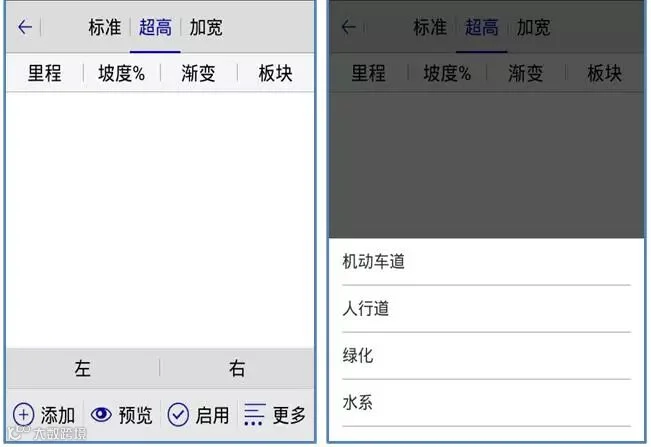Viewport: 651px width, 447px height.
Task: Tap the 启用 button label
Action: [212, 415]
